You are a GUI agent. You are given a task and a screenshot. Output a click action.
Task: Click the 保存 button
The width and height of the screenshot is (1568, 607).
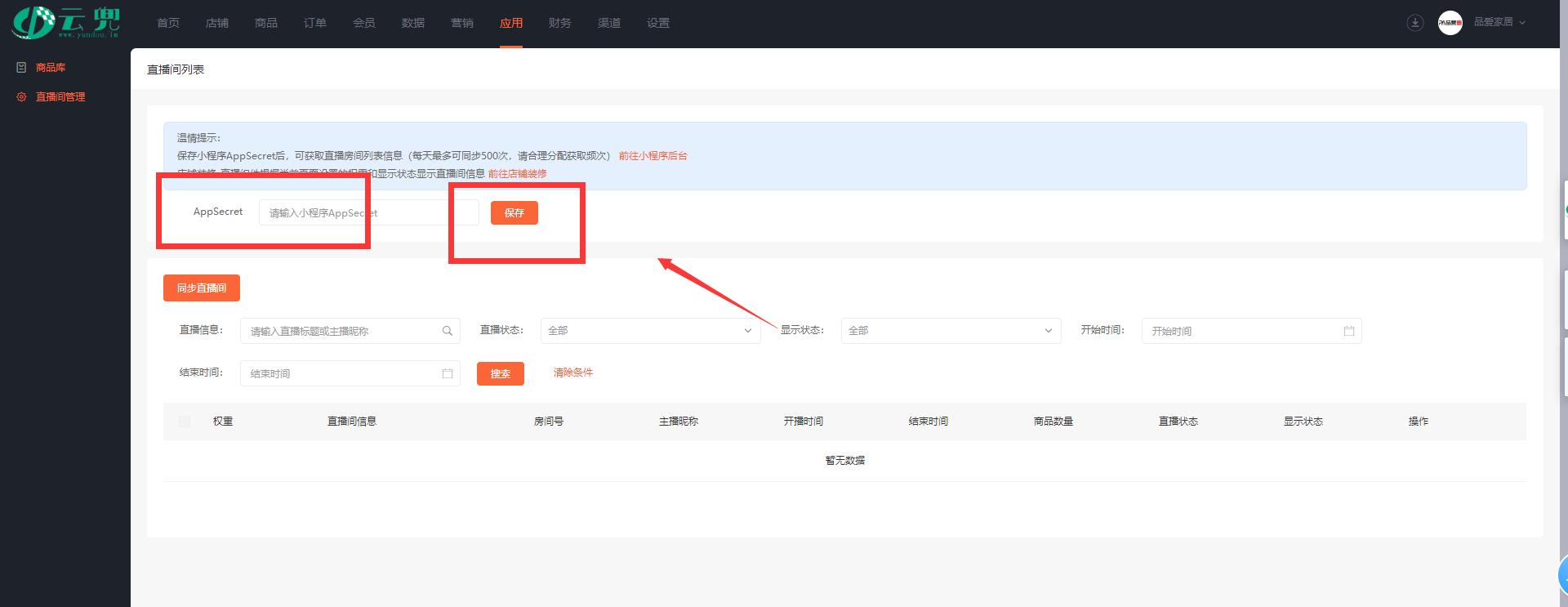(x=514, y=212)
